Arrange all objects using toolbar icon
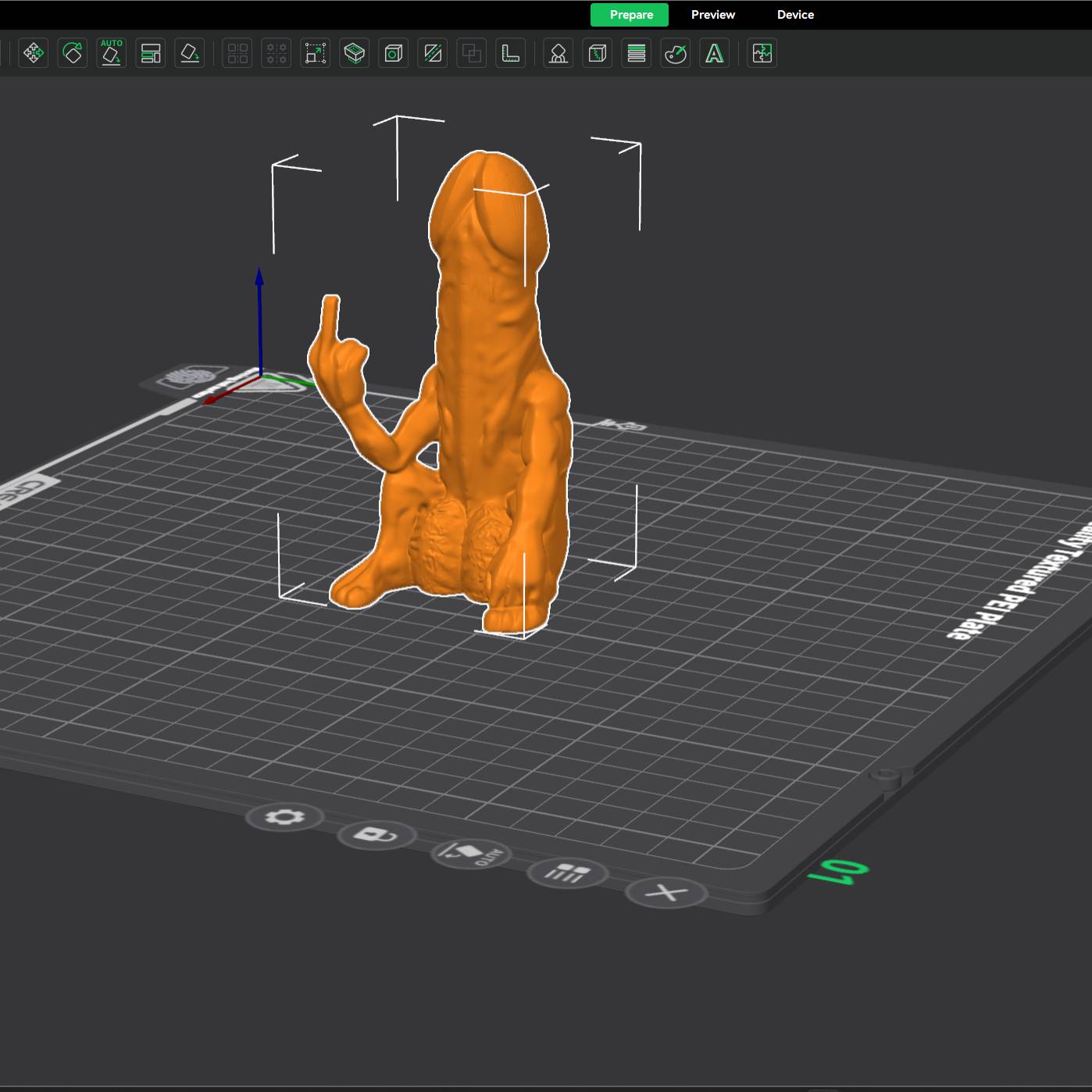This screenshot has width=1092, height=1092. click(x=151, y=53)
